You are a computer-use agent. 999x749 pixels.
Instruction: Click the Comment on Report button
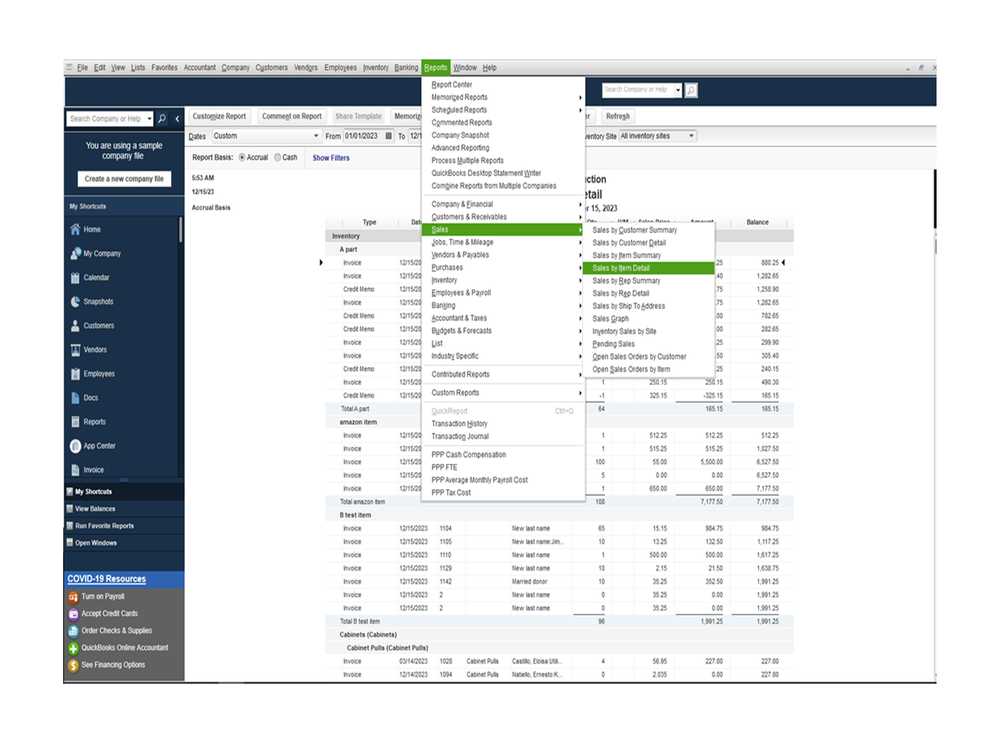pyautogui.click(x=292, y=117)
